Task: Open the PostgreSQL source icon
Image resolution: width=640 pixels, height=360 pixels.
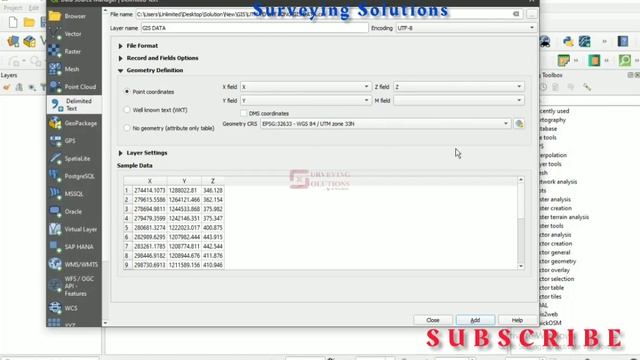Action: 55,176
